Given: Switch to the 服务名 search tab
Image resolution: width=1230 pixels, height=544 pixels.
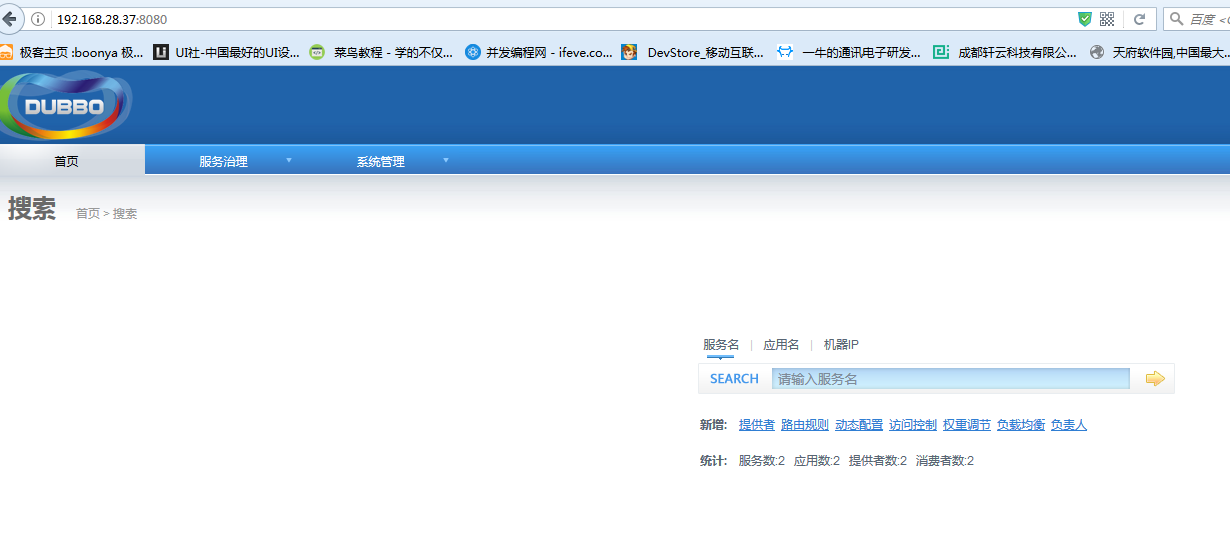Looking at the screenshot, I should pyautogui.click(x=721, y=345).
